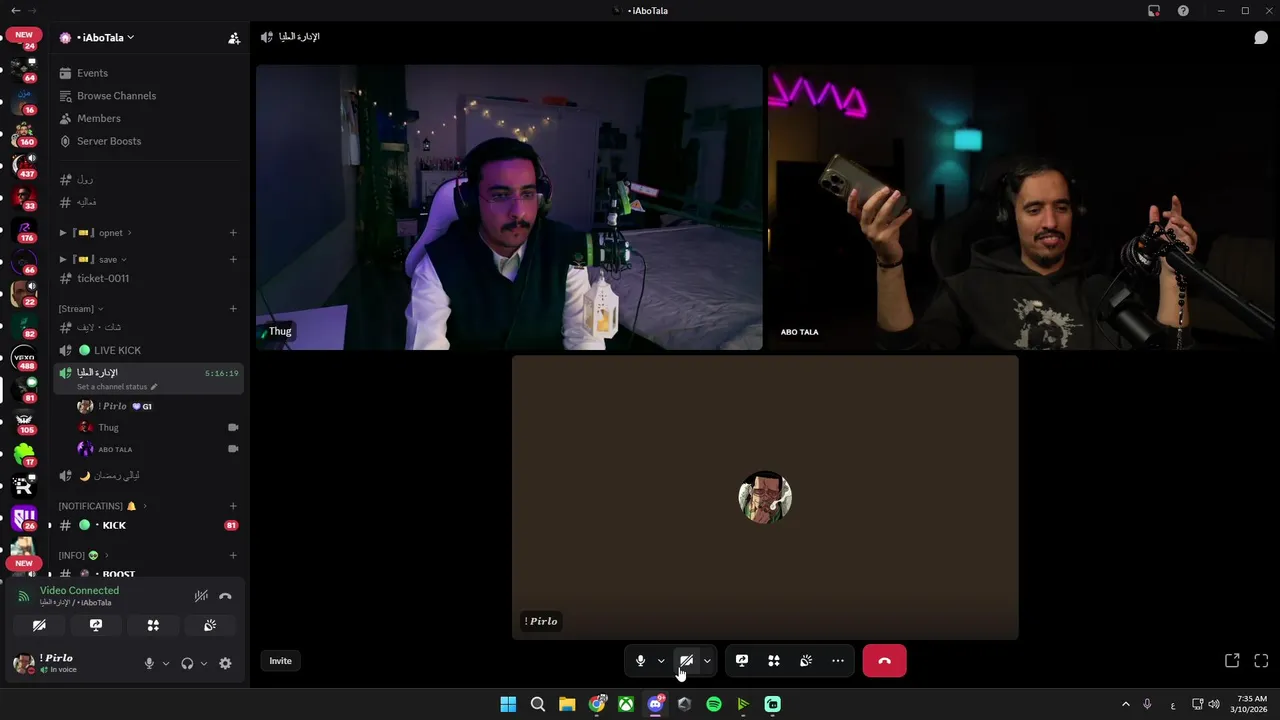Screen dimensions: 1280x720
Task: Show chat with top-right bubble icon
Action: coord(1261,37)
